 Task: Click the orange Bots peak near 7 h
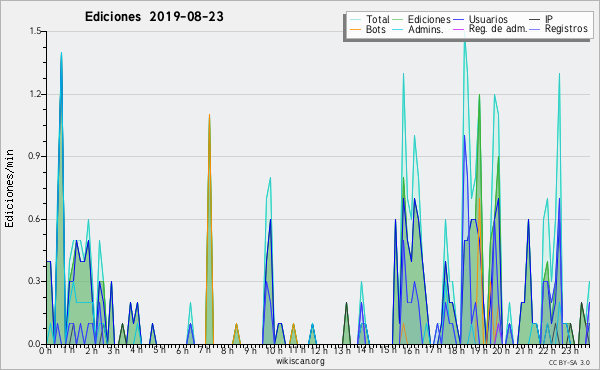click(209, 115)
